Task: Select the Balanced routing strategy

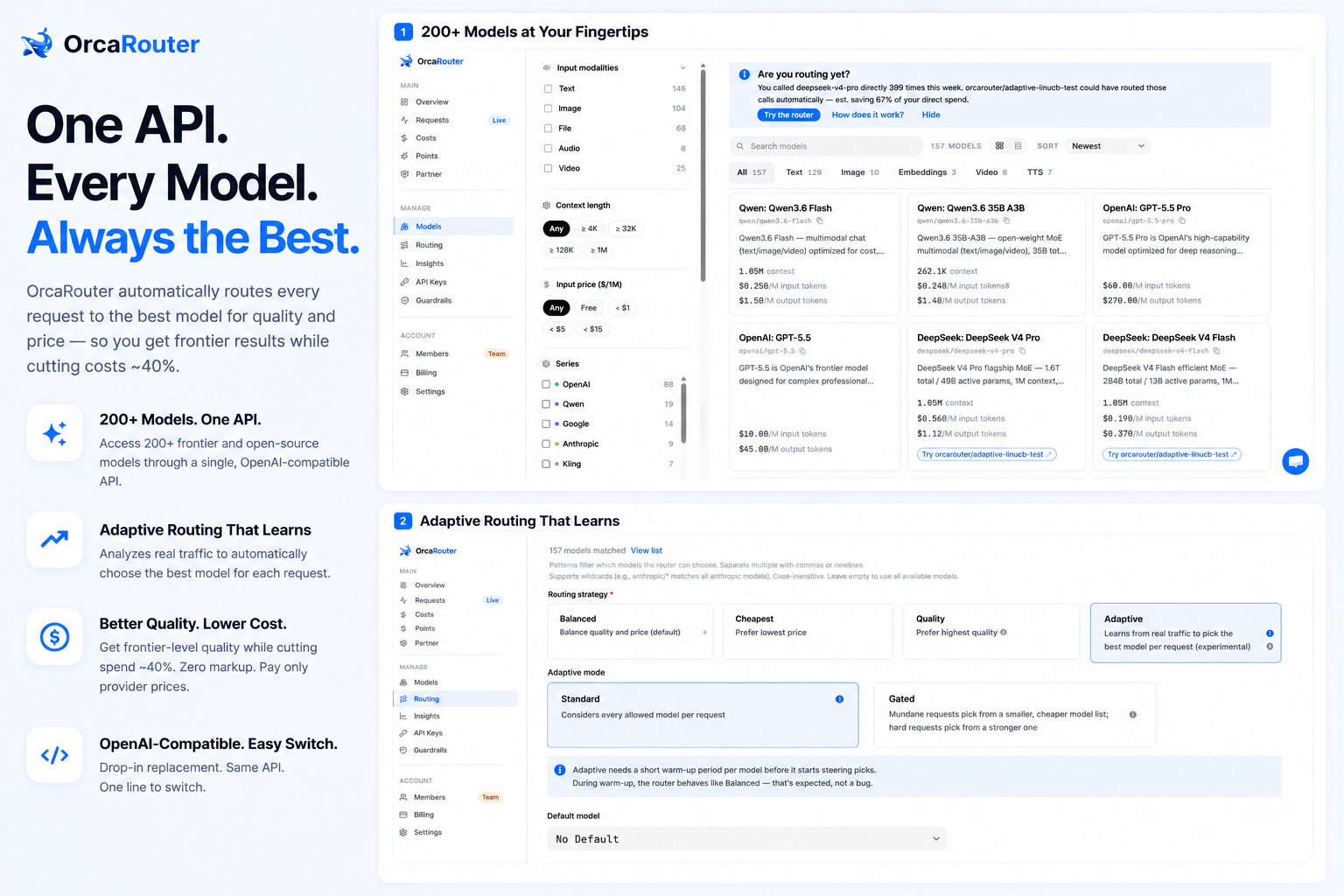Action: click(x=630, y=631)
